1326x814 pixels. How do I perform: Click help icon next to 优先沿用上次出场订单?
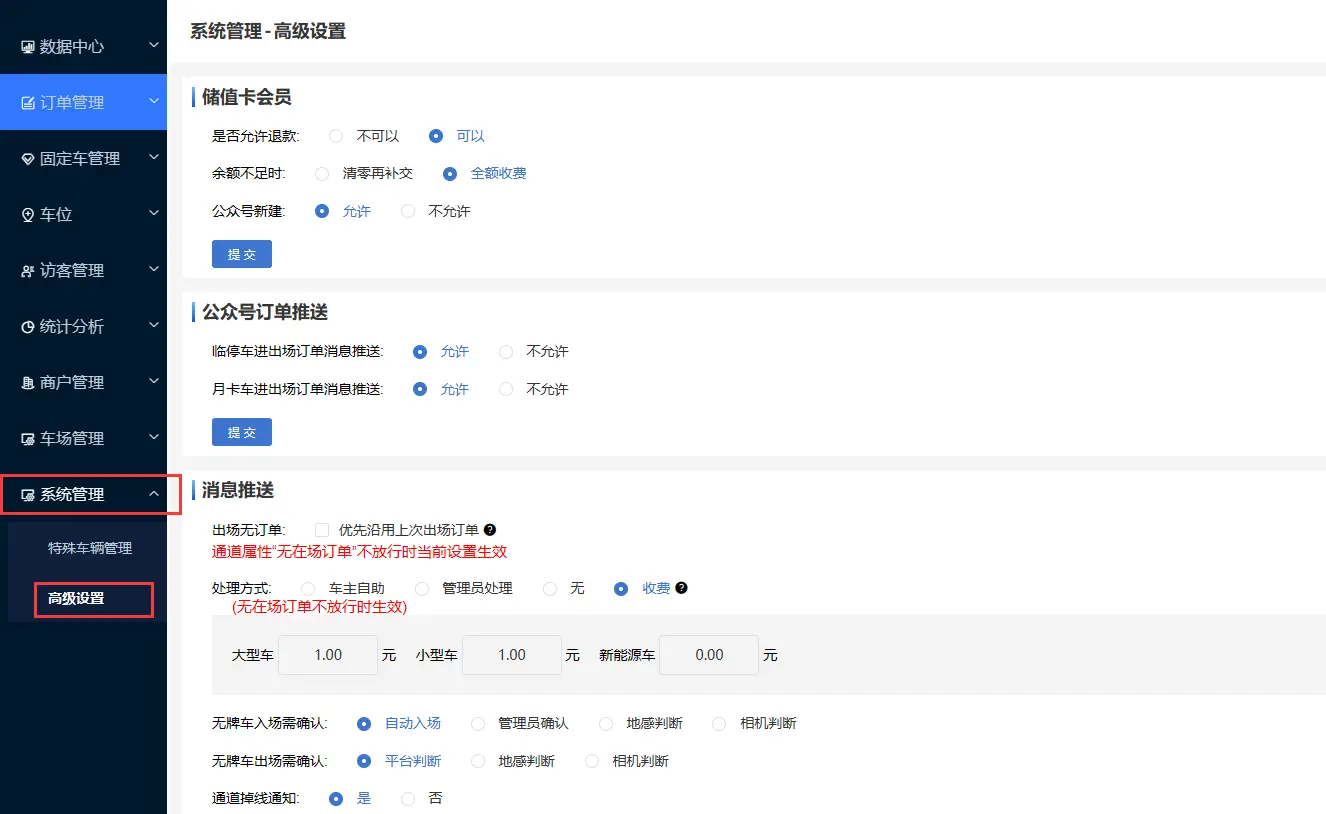click(x=490, y=530)
